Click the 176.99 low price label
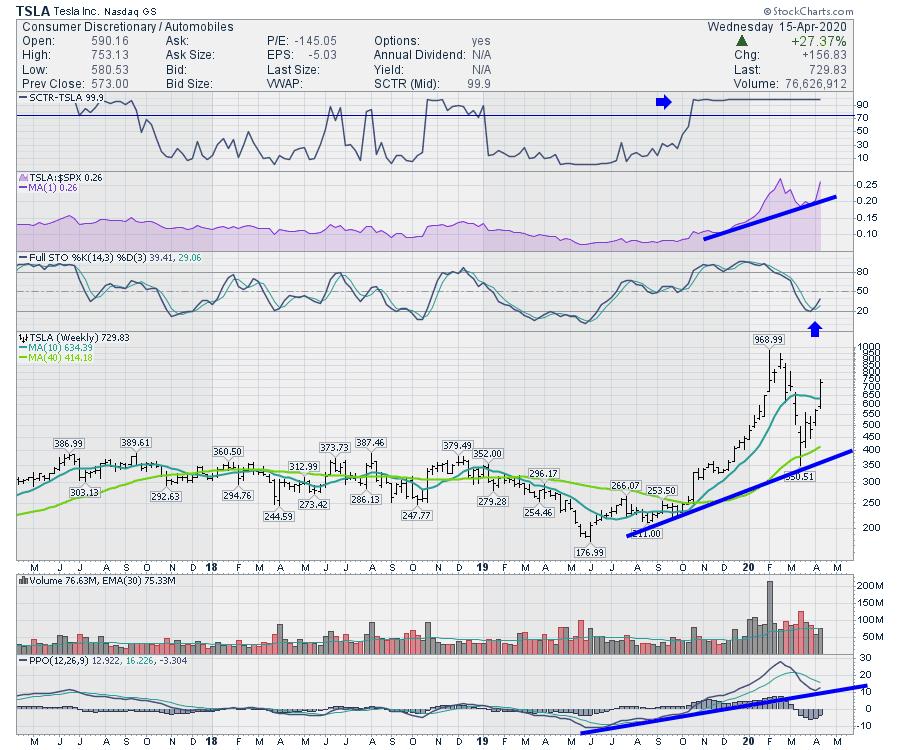Image resolution: width=900 pixels, height=750 pixels. pos(591,551)
